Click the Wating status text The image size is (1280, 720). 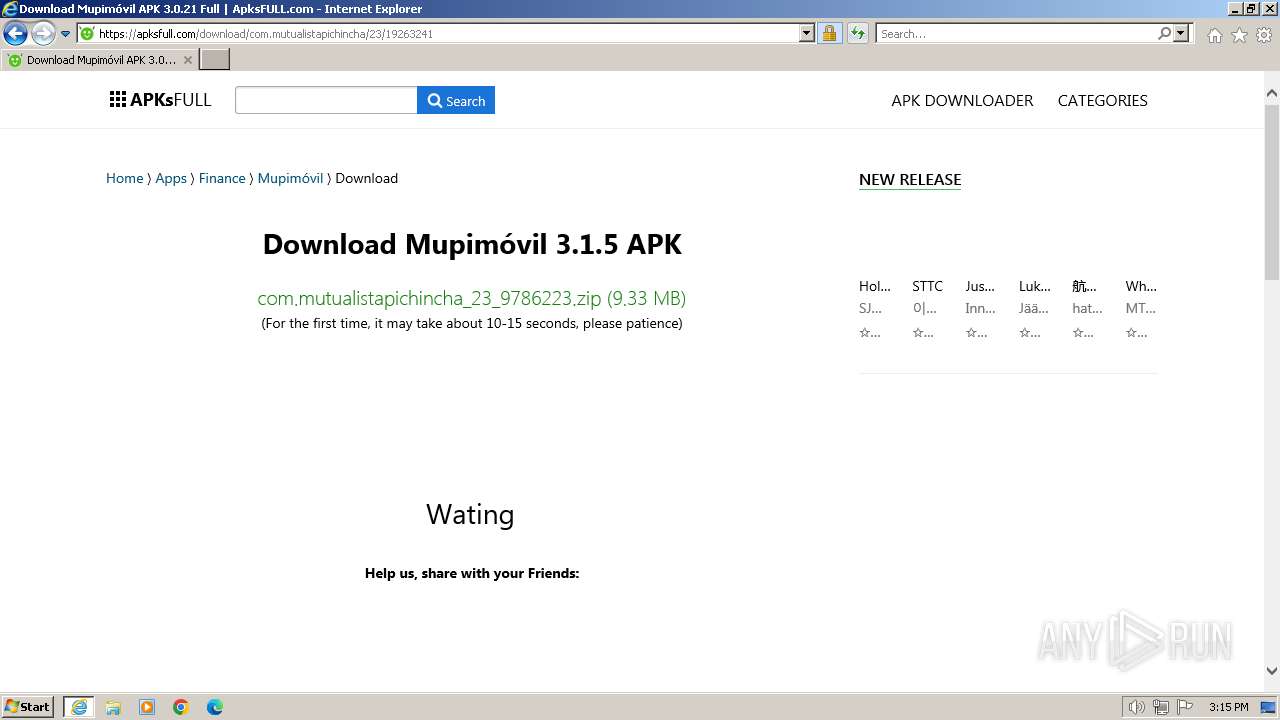(x=470, y=514)
